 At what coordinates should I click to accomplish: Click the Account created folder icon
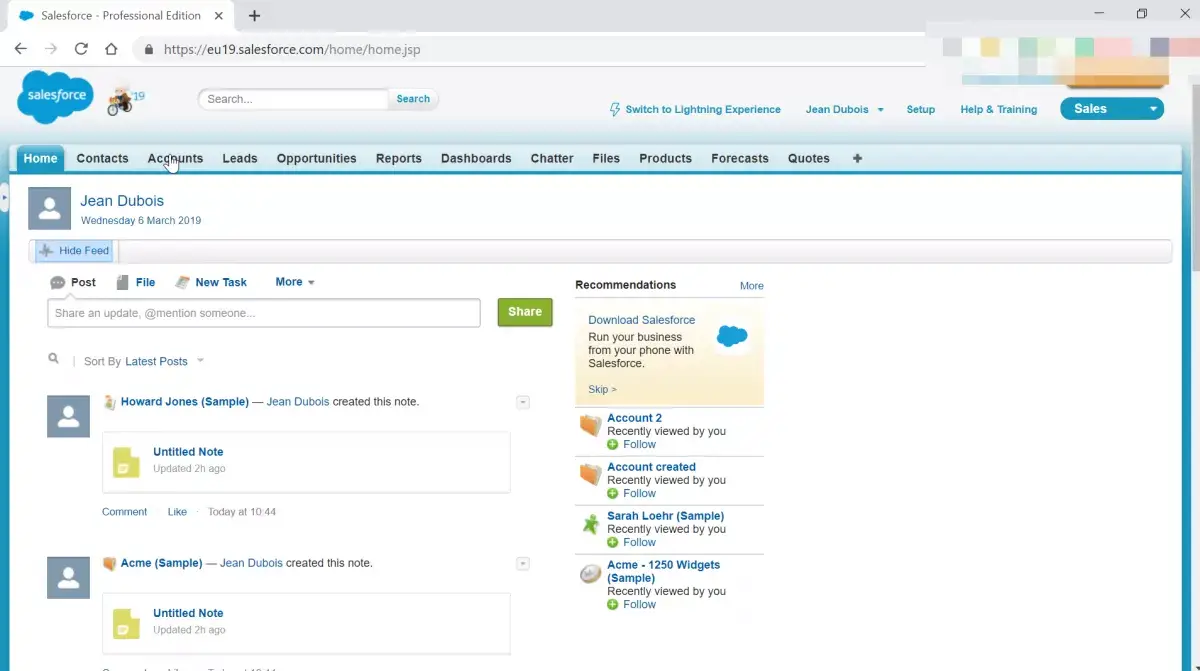click(590, 475)
